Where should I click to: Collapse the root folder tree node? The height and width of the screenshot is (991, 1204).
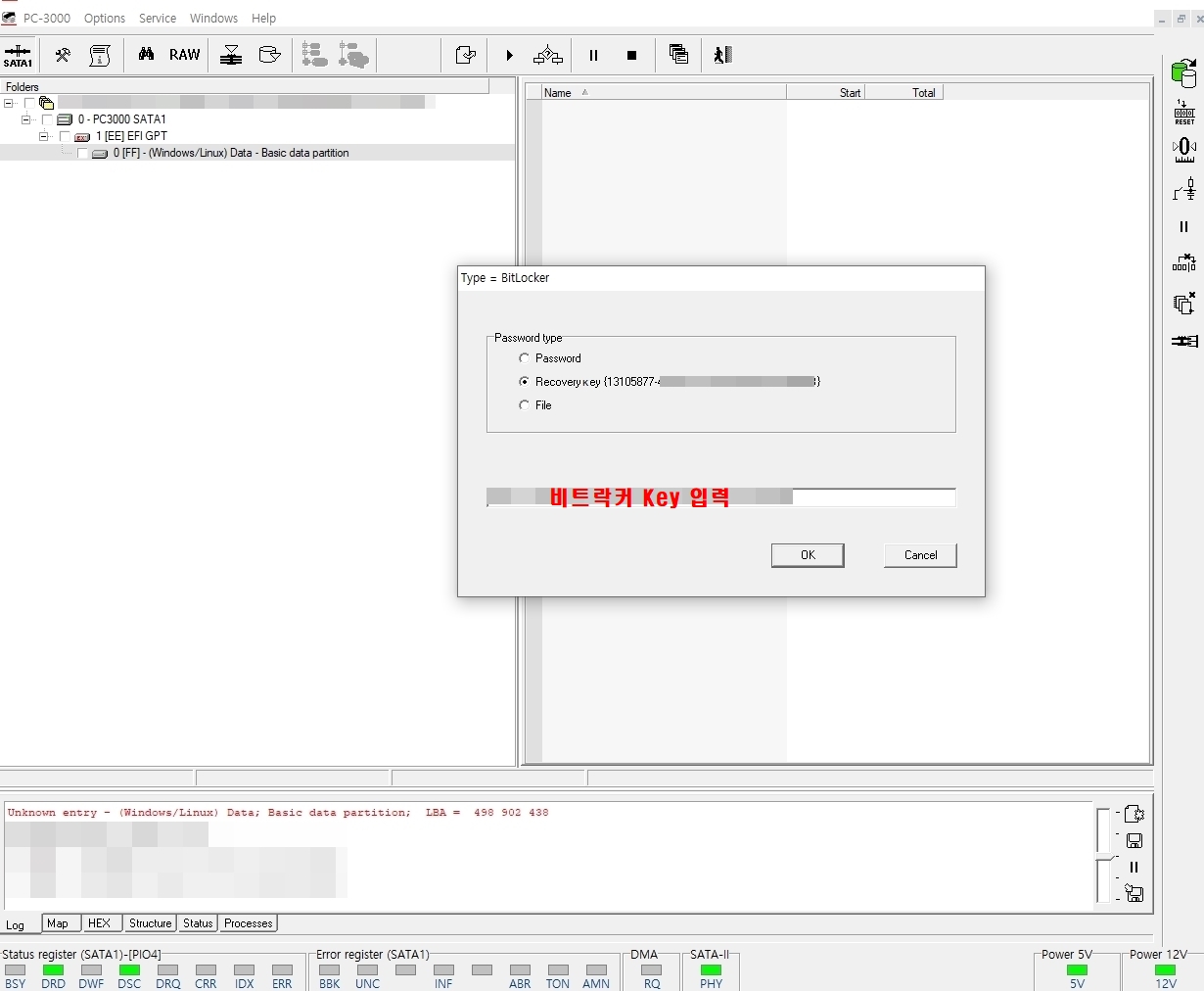pos(9,103)
